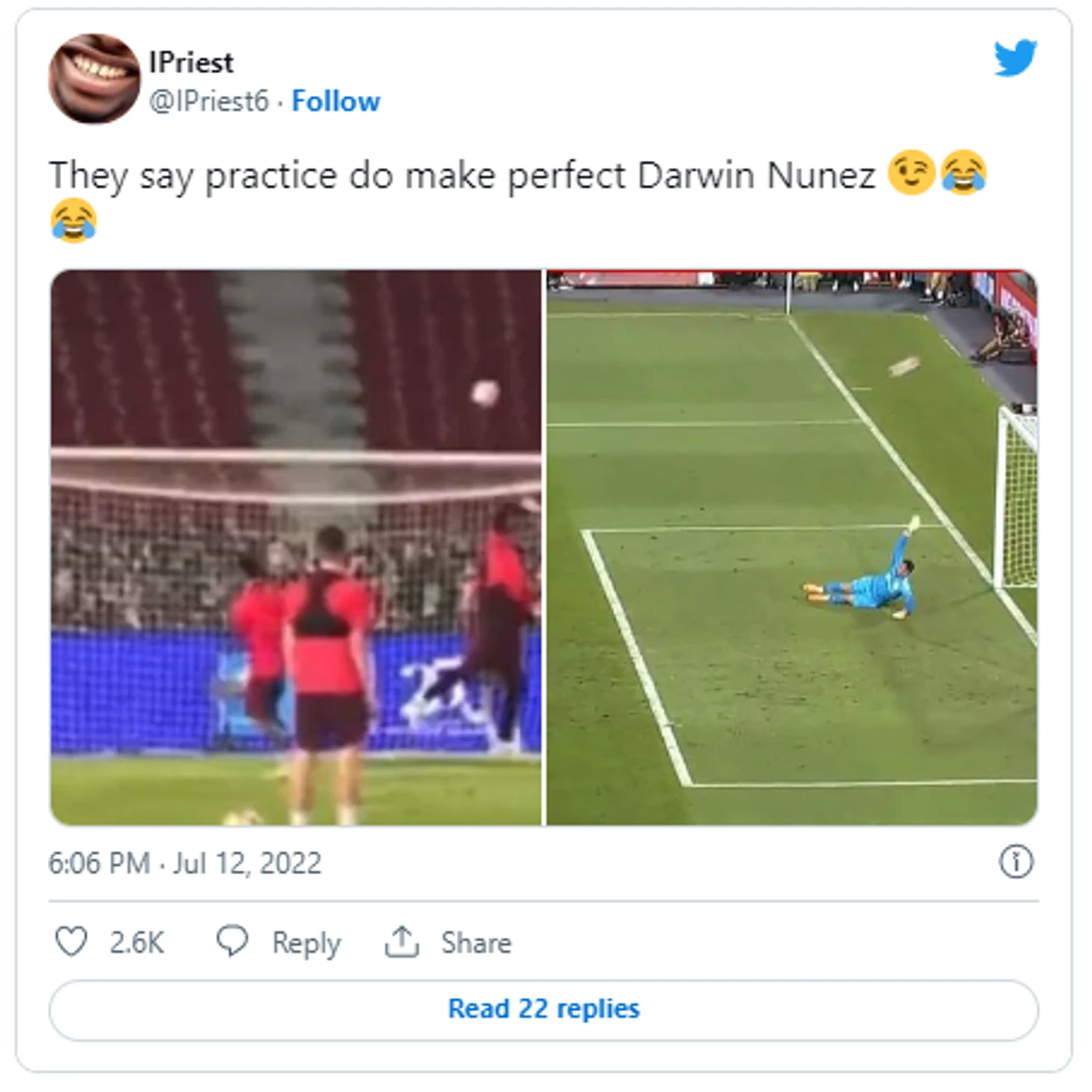Click Read 22 replies button
The width and height of the screenshot is (1092, 1092).
tap(544, 1009)
